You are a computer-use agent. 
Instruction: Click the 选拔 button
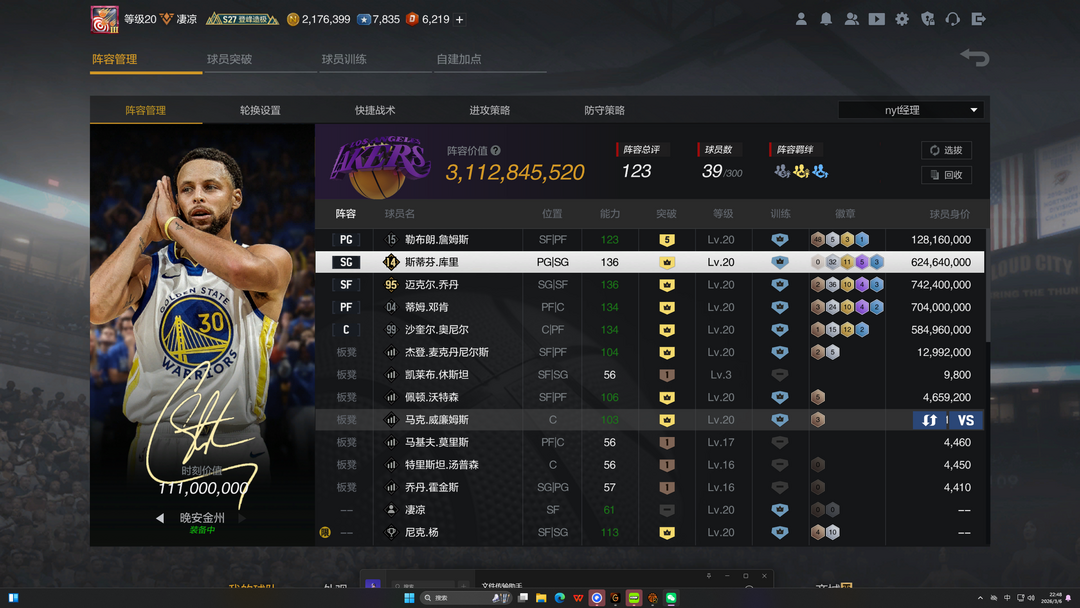coord(946,150)
